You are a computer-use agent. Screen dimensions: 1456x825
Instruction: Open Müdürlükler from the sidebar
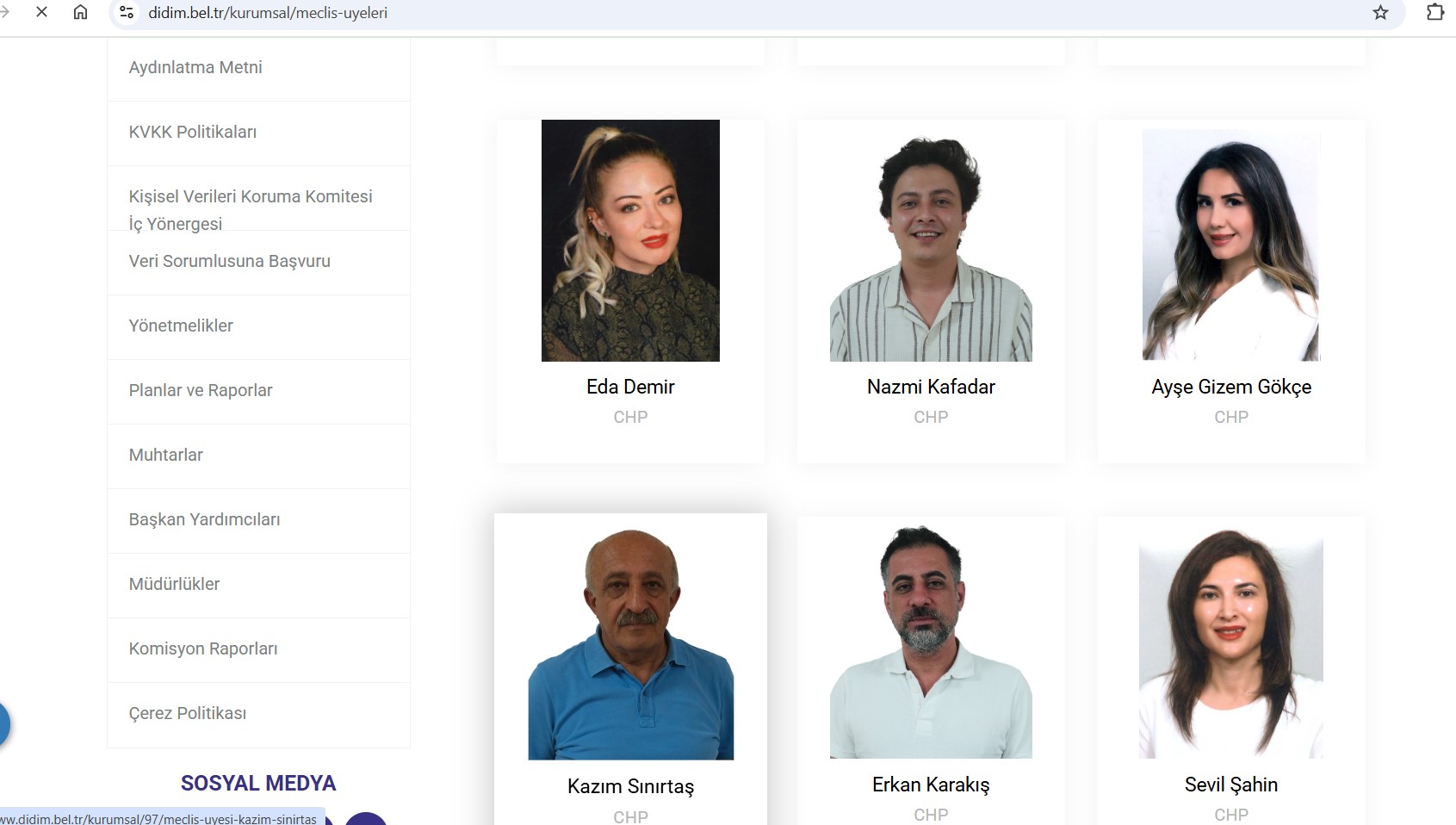click(x=174, y=584)
